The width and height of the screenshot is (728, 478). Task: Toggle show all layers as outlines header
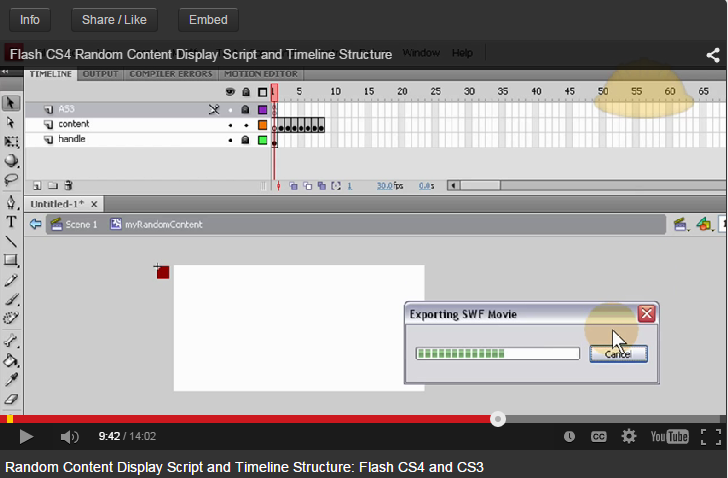pos(263,92)
